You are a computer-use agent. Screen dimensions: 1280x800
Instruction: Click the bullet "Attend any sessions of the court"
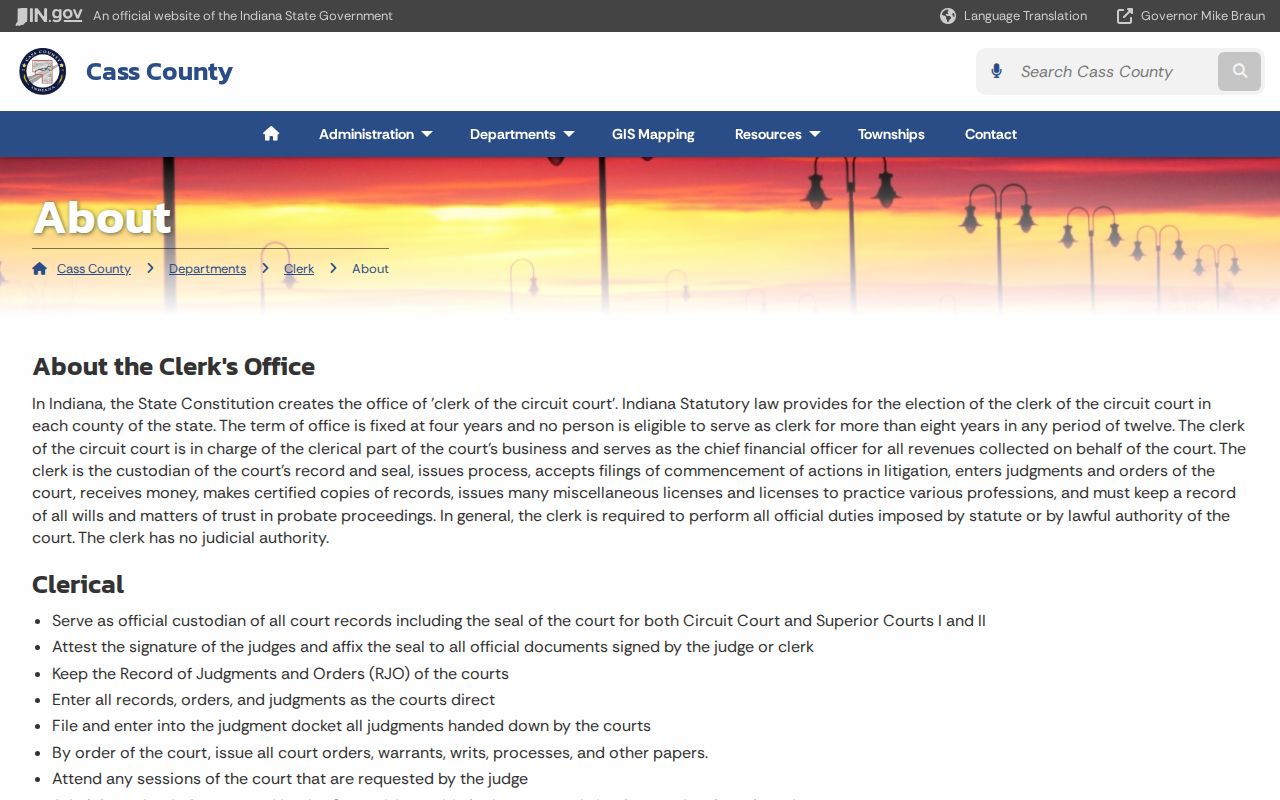coord(290,779)
